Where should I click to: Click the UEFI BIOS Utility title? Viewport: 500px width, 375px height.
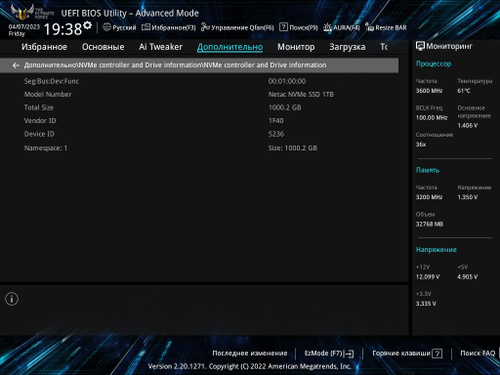130,13
